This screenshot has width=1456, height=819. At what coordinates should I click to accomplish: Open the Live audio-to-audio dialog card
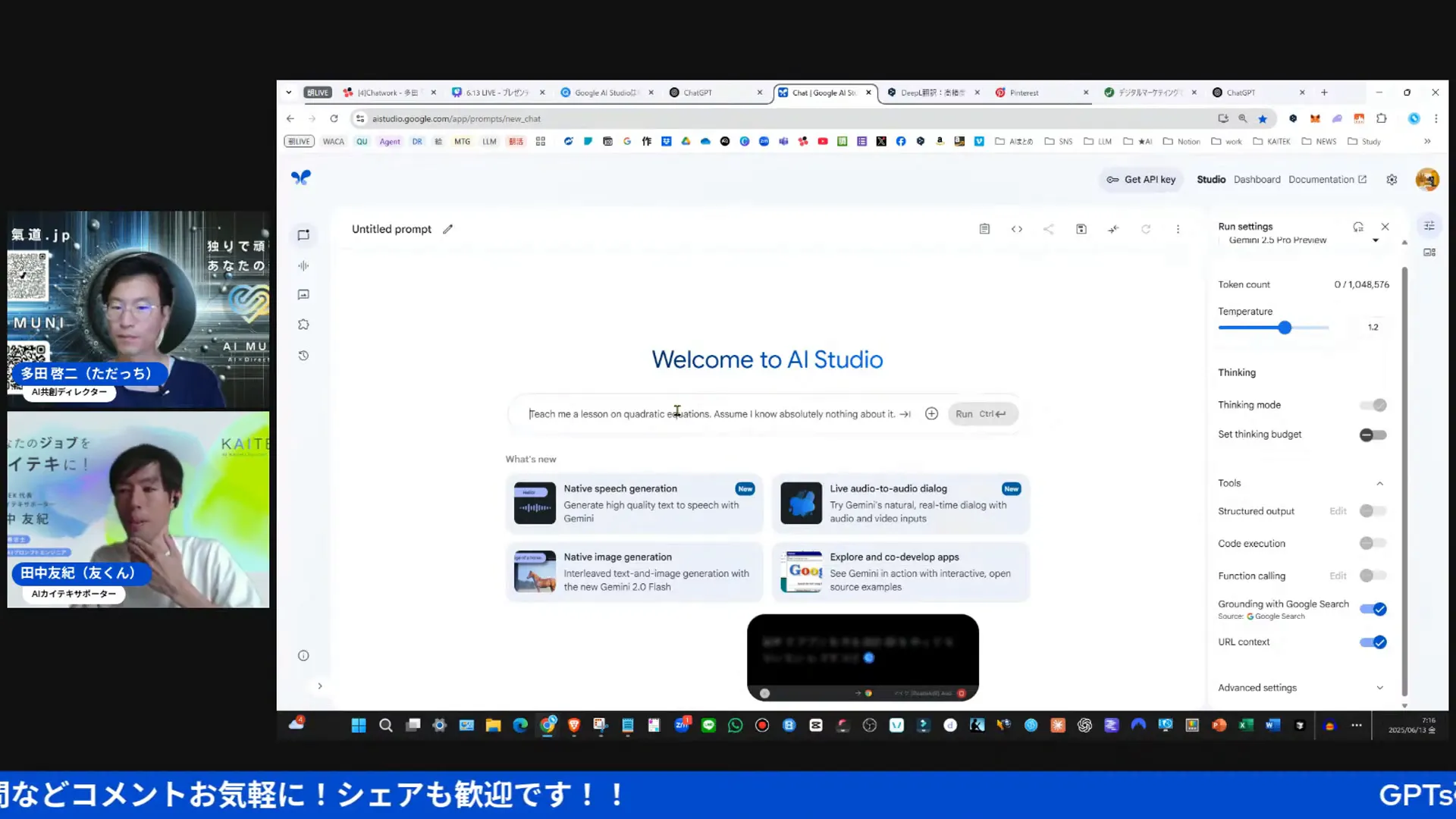[900, 504]
